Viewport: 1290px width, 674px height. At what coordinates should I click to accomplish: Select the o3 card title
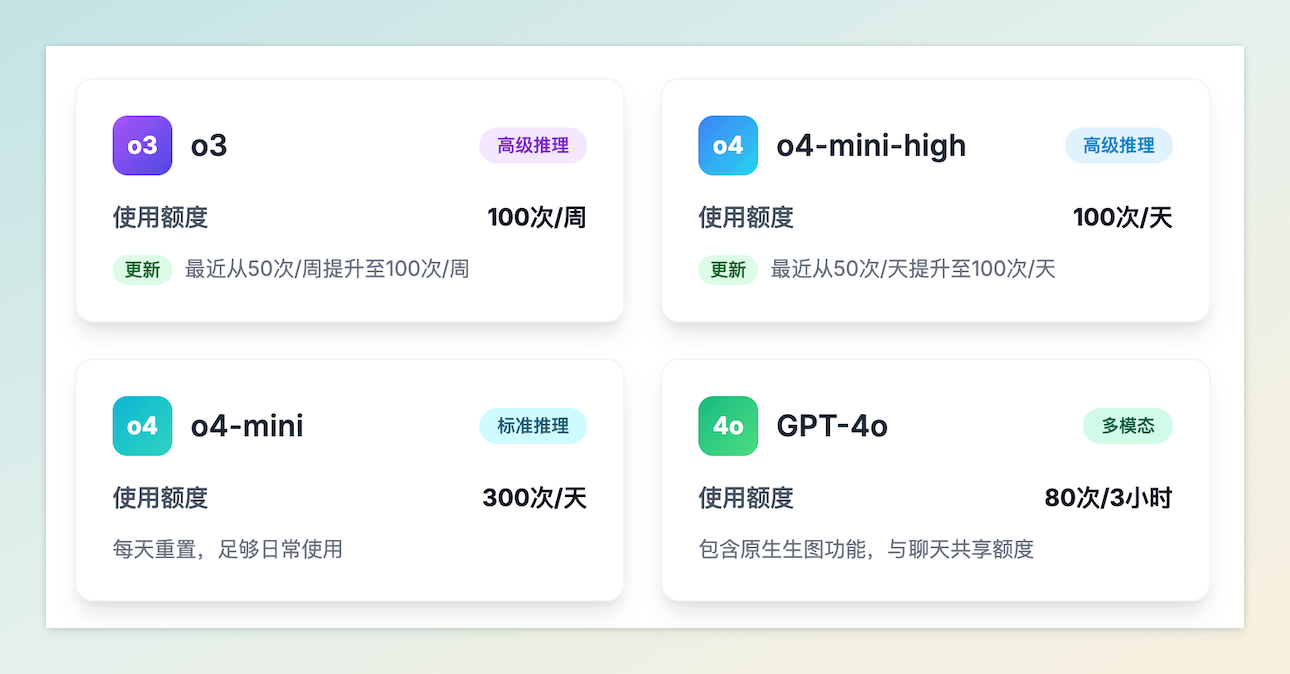pyautogui.click(x=209, y=146)
